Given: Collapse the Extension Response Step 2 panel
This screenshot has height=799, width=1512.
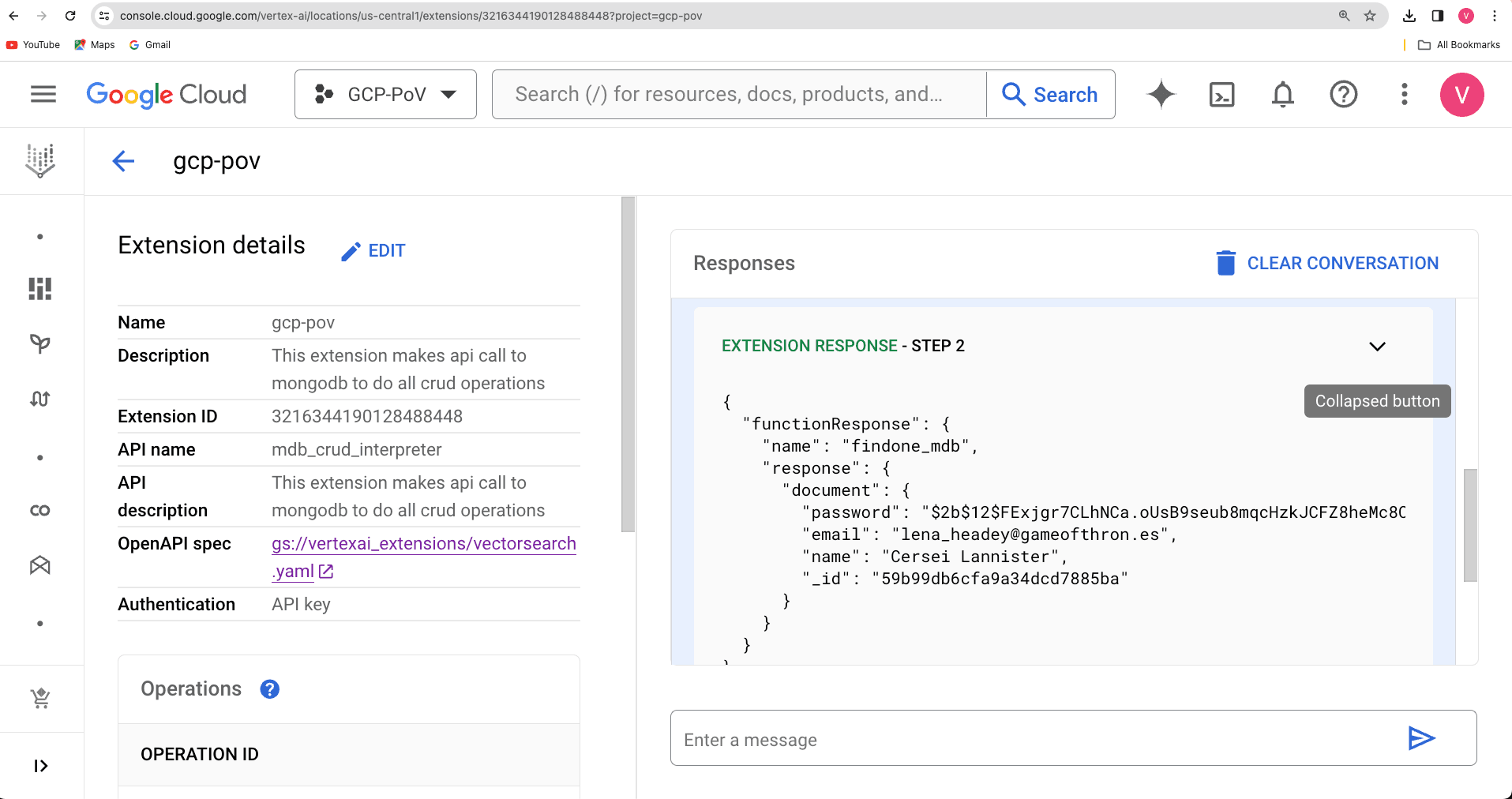Looking at the screenshot, I should point(1377,347).
